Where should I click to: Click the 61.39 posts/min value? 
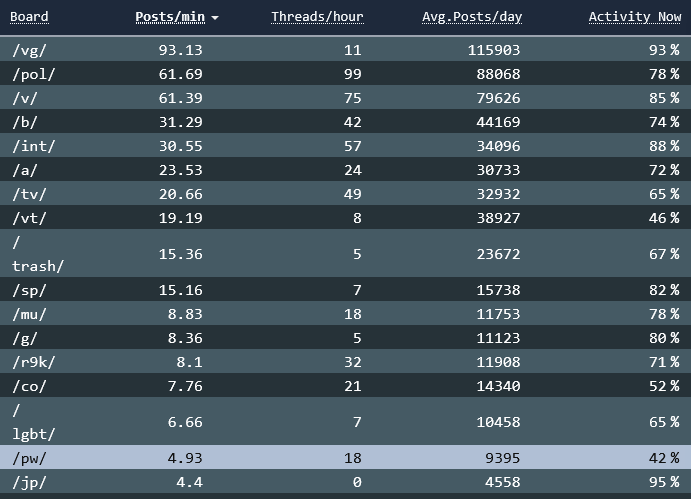181,98
